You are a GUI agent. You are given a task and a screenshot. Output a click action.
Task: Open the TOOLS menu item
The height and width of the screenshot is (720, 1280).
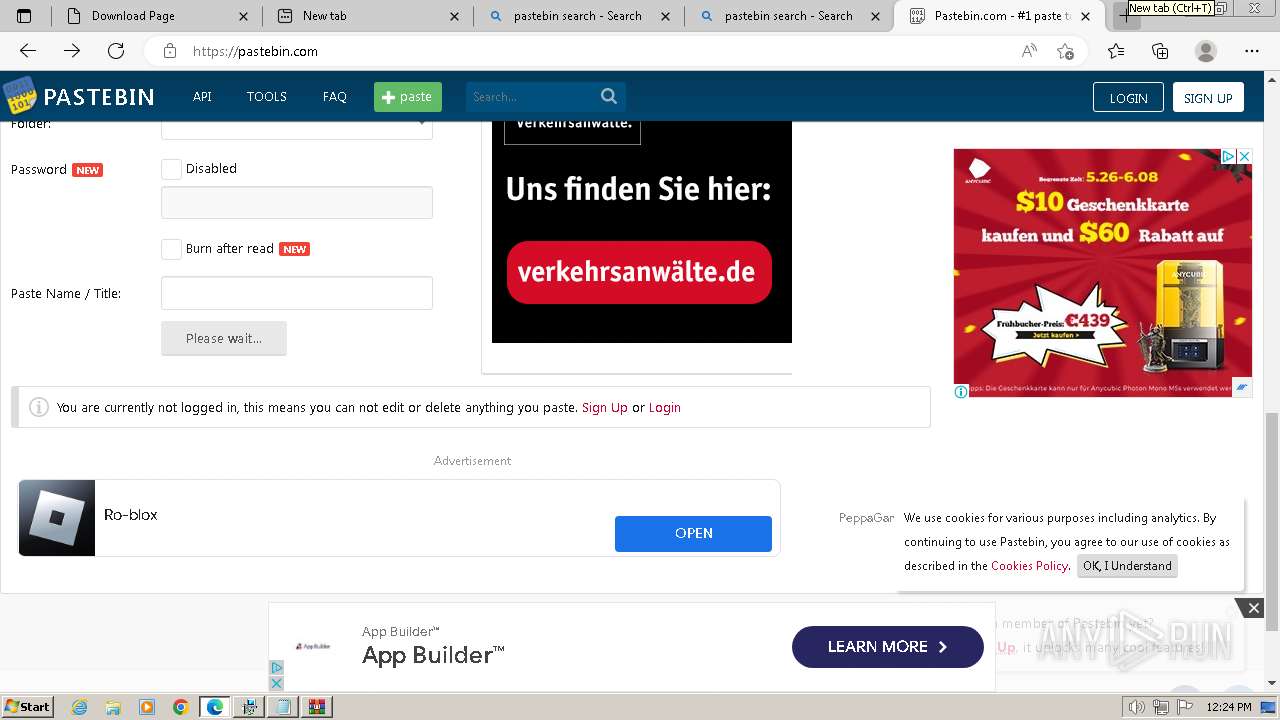(267, 97)
